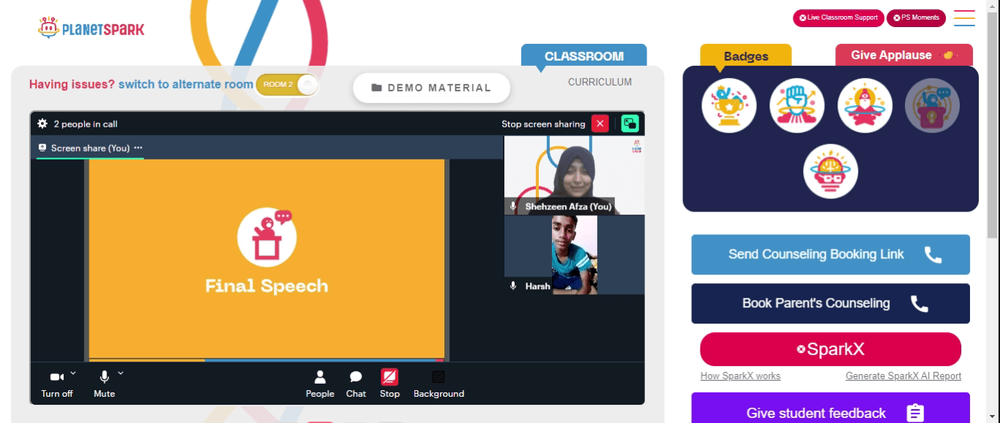Click Send Counseling Booking Link

[830, 255]
